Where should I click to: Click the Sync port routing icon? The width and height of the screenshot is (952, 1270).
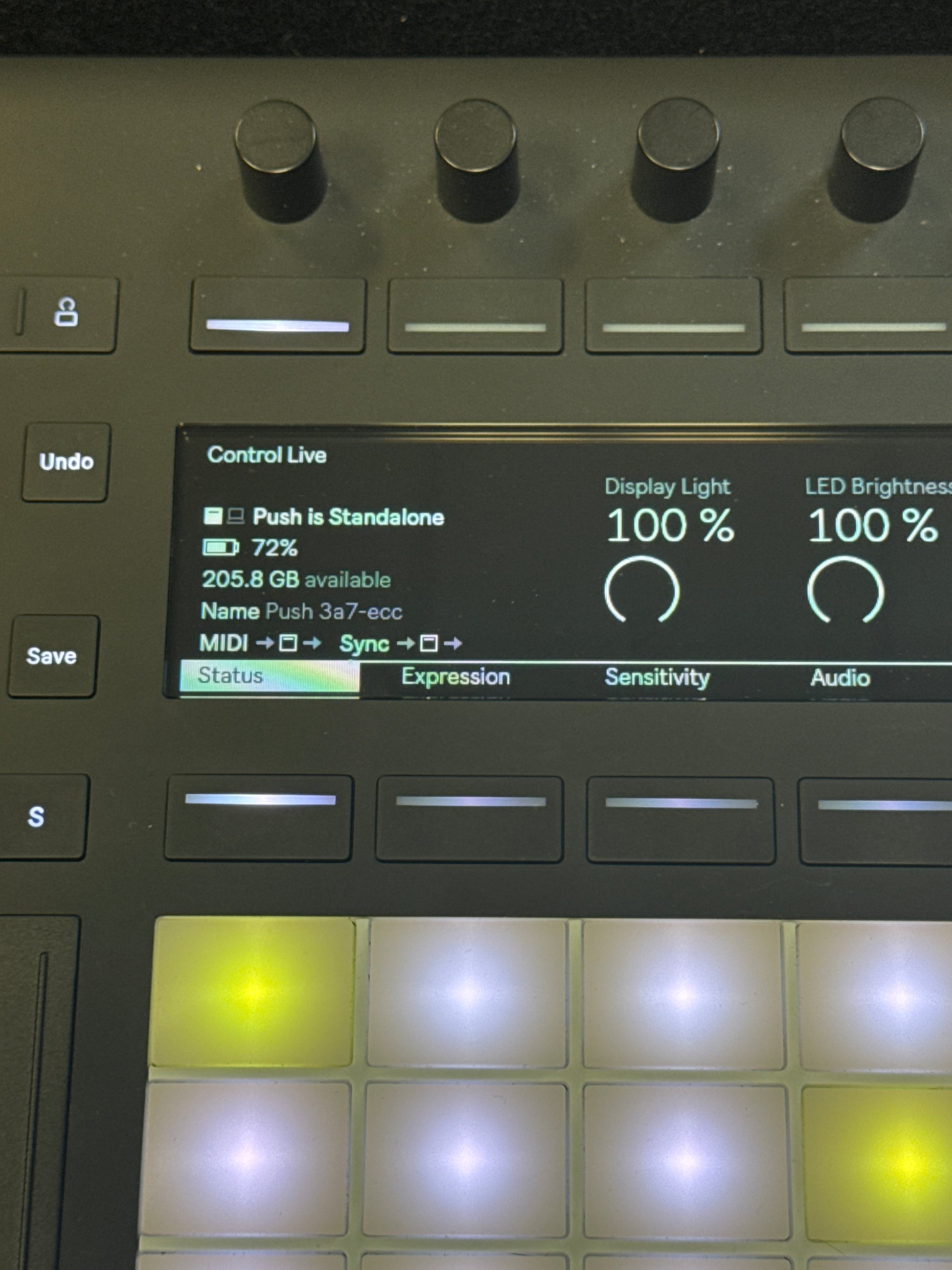tap(429, 643)
